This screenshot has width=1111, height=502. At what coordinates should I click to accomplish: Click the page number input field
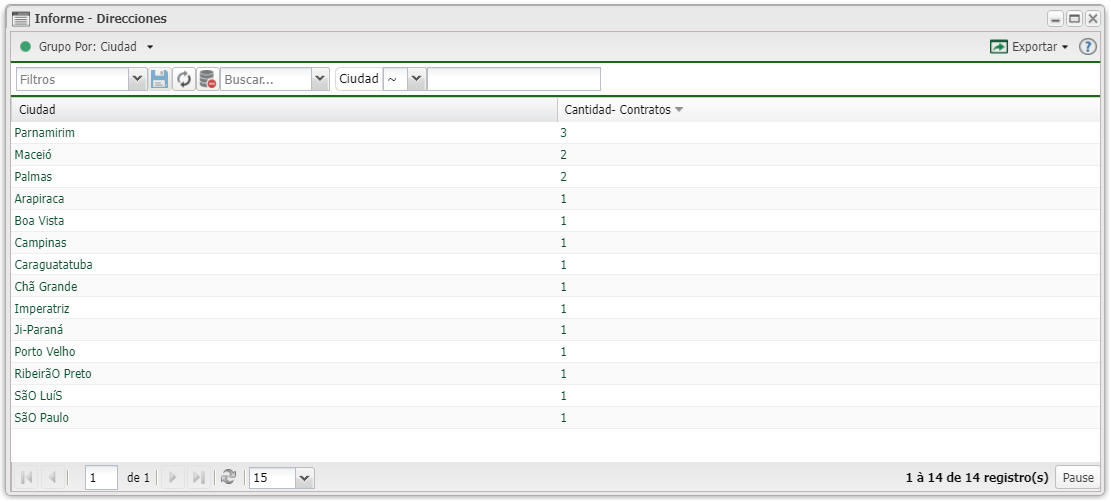[101, 478]
